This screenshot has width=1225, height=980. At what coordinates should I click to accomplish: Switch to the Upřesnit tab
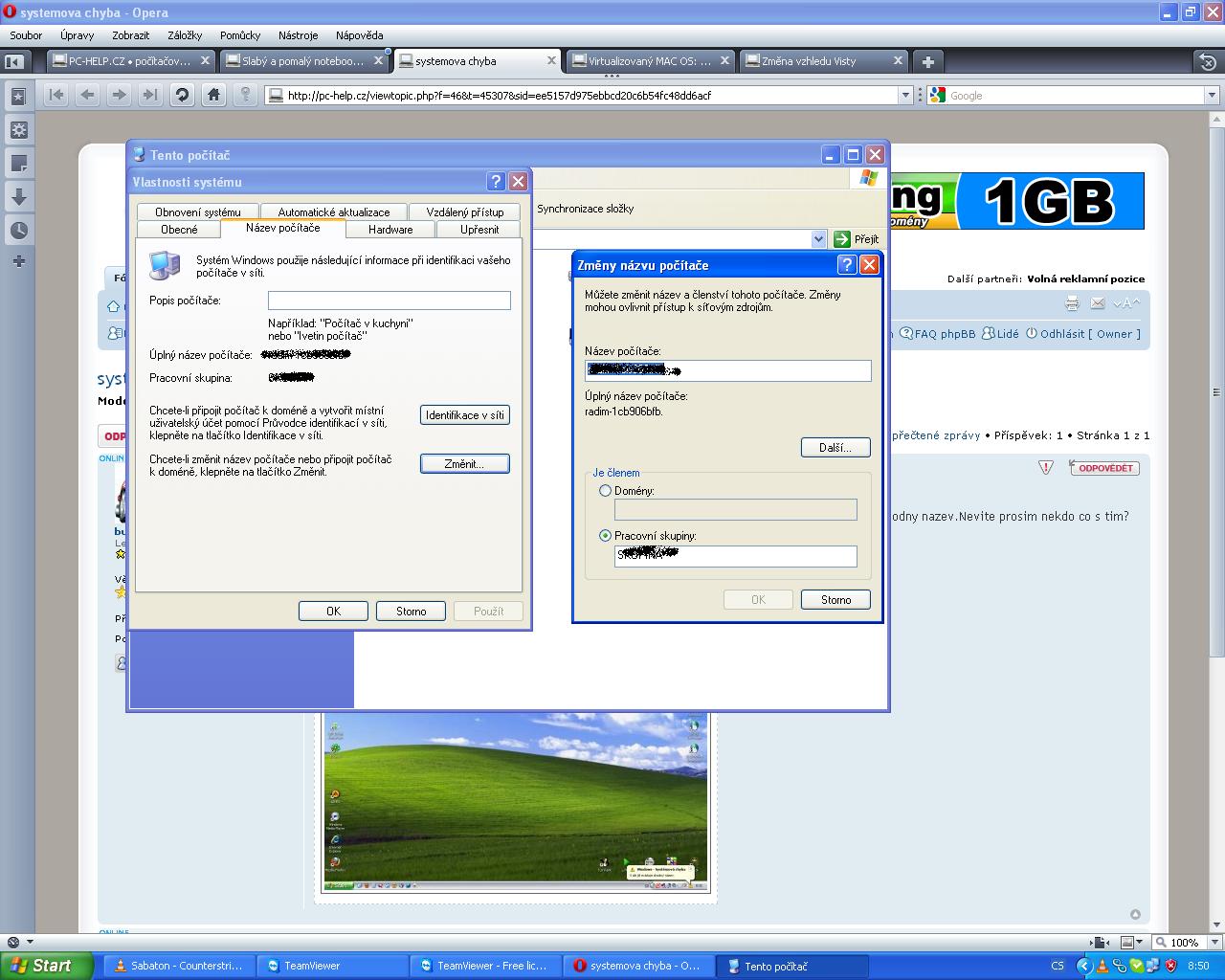479,230
